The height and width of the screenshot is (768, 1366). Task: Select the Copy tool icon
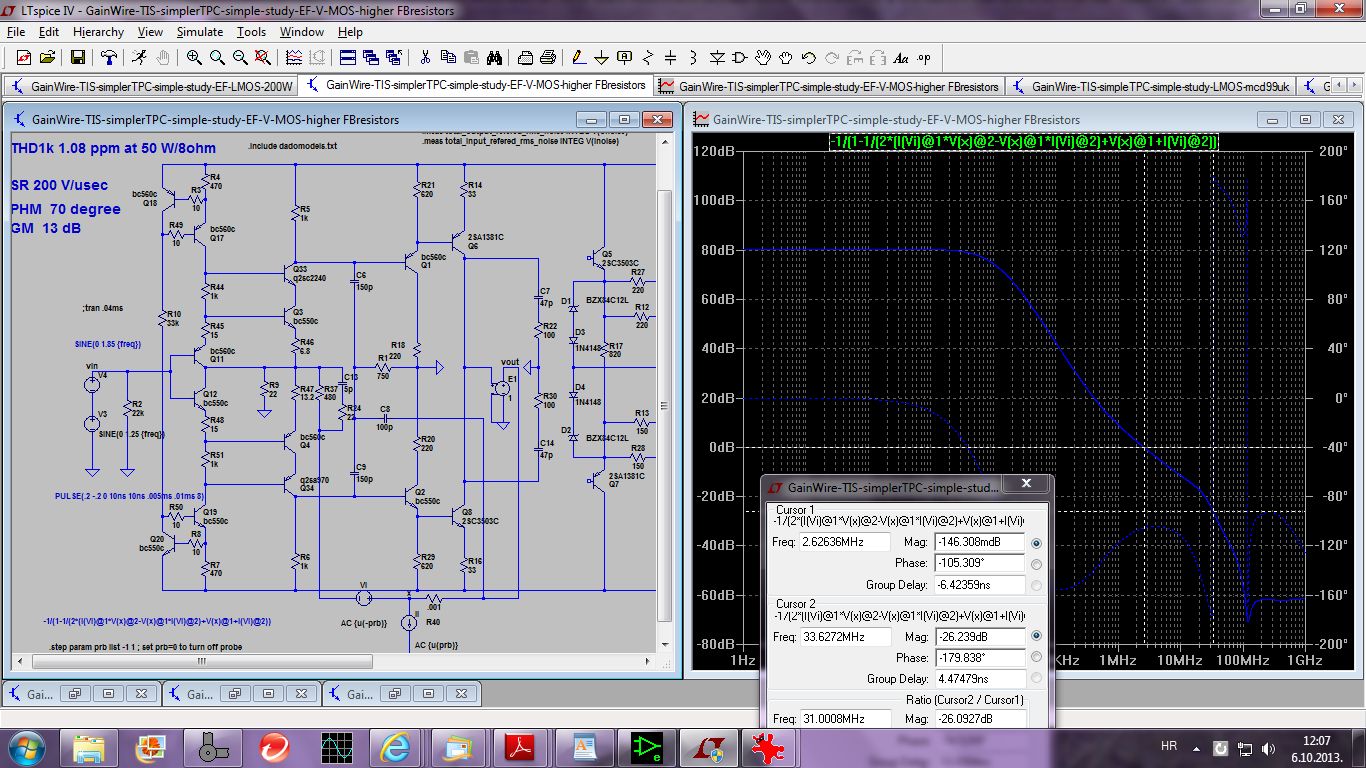[448, 58]
